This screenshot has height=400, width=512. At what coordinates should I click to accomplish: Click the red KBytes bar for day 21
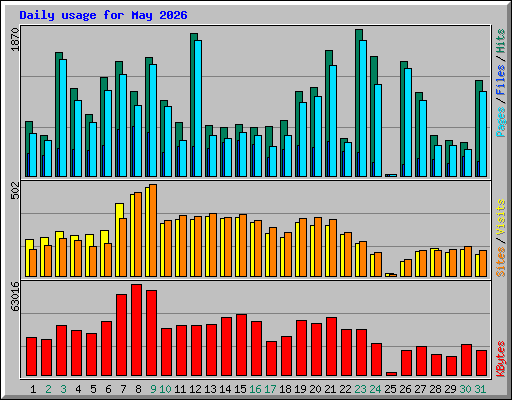tap(331, 347)
